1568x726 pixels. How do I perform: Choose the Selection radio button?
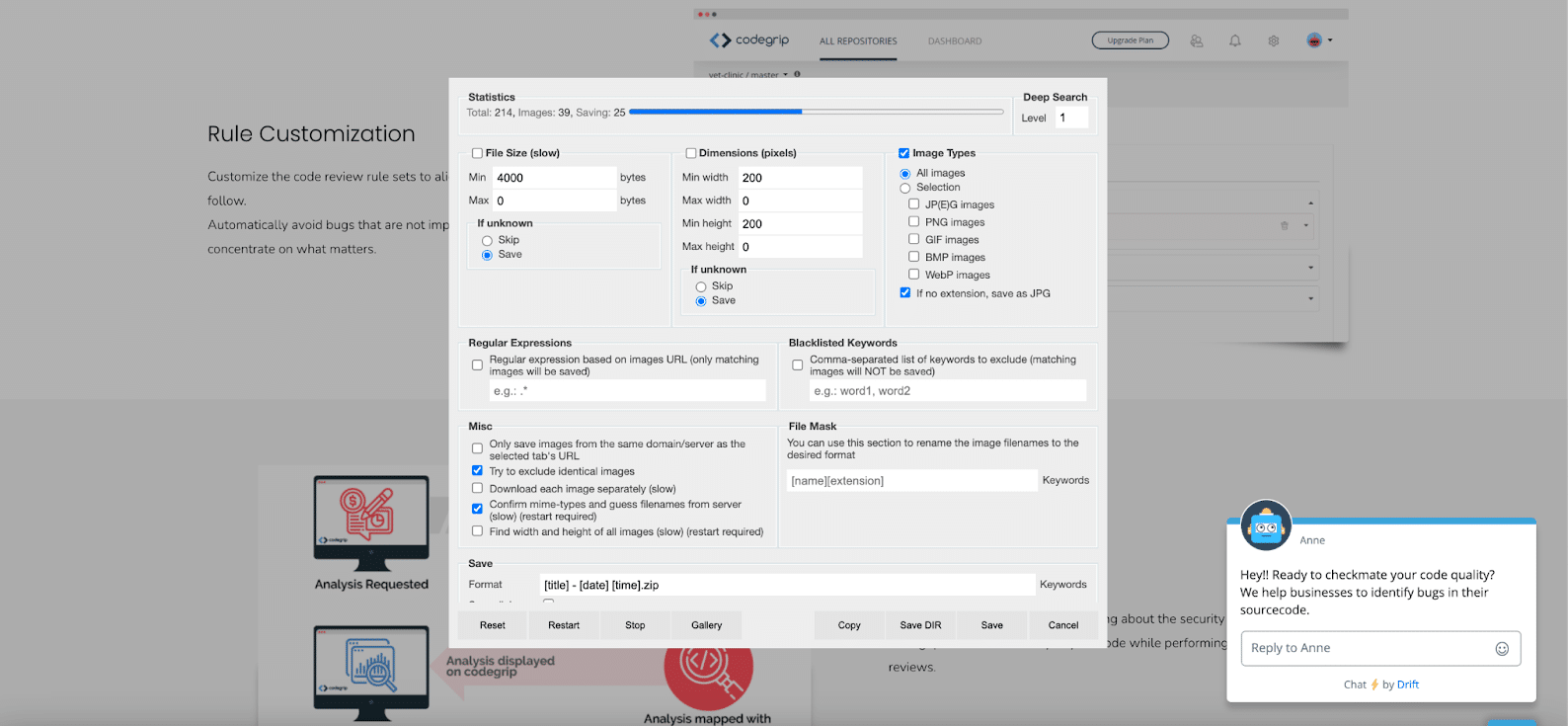[905, 188]
